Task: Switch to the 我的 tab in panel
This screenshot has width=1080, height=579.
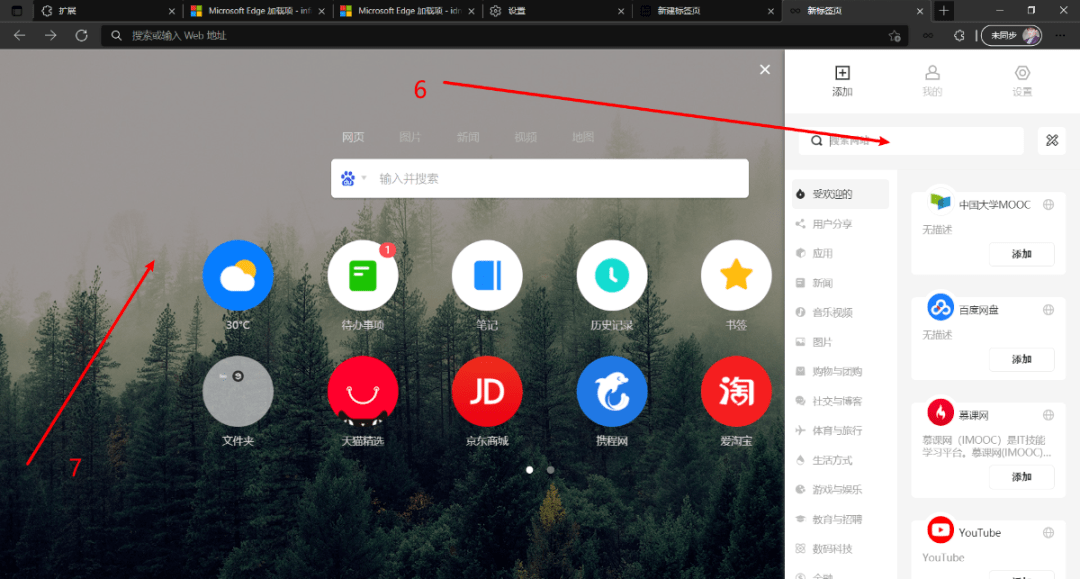Action: [x=932, y=81]
